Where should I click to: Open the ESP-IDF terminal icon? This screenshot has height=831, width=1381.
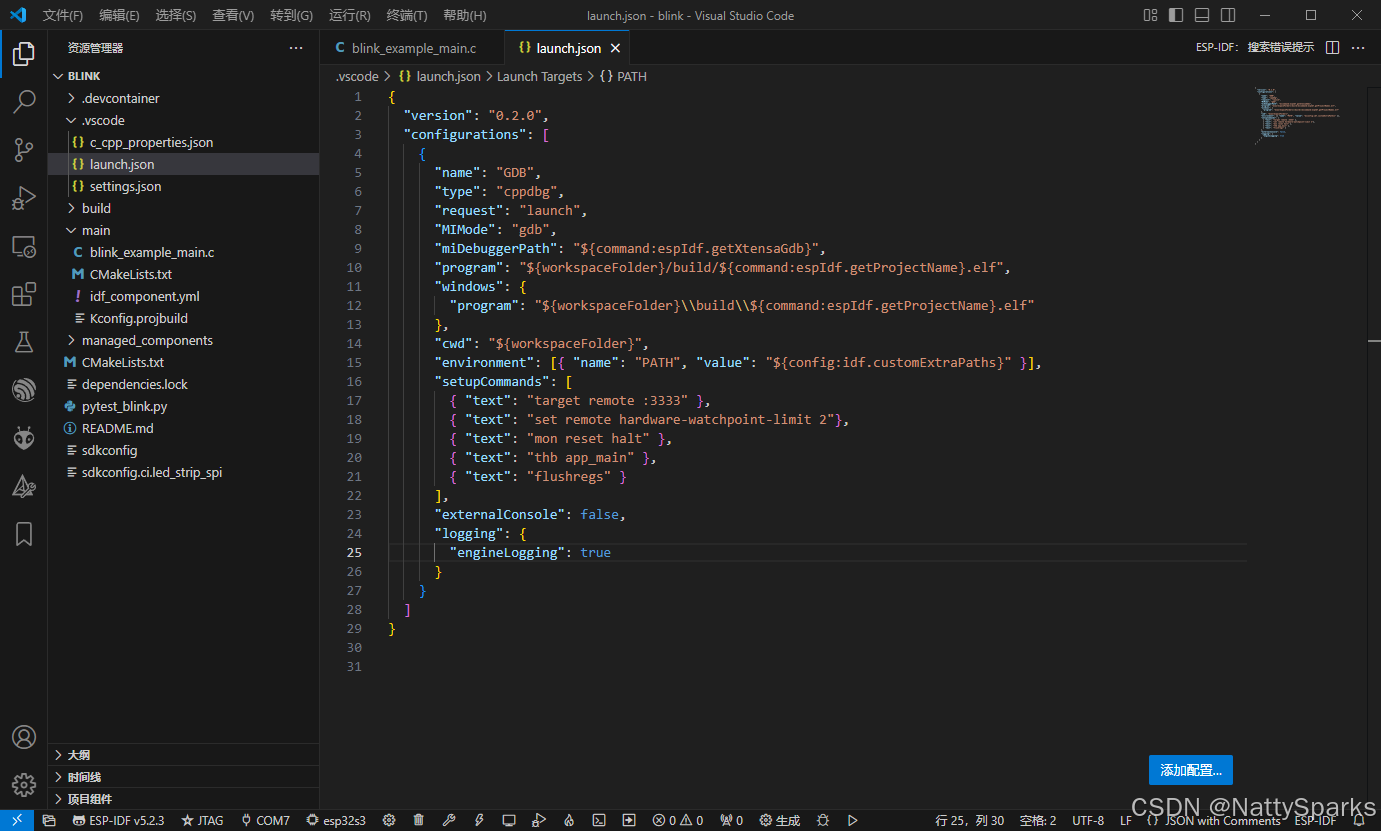click(599, 820)
